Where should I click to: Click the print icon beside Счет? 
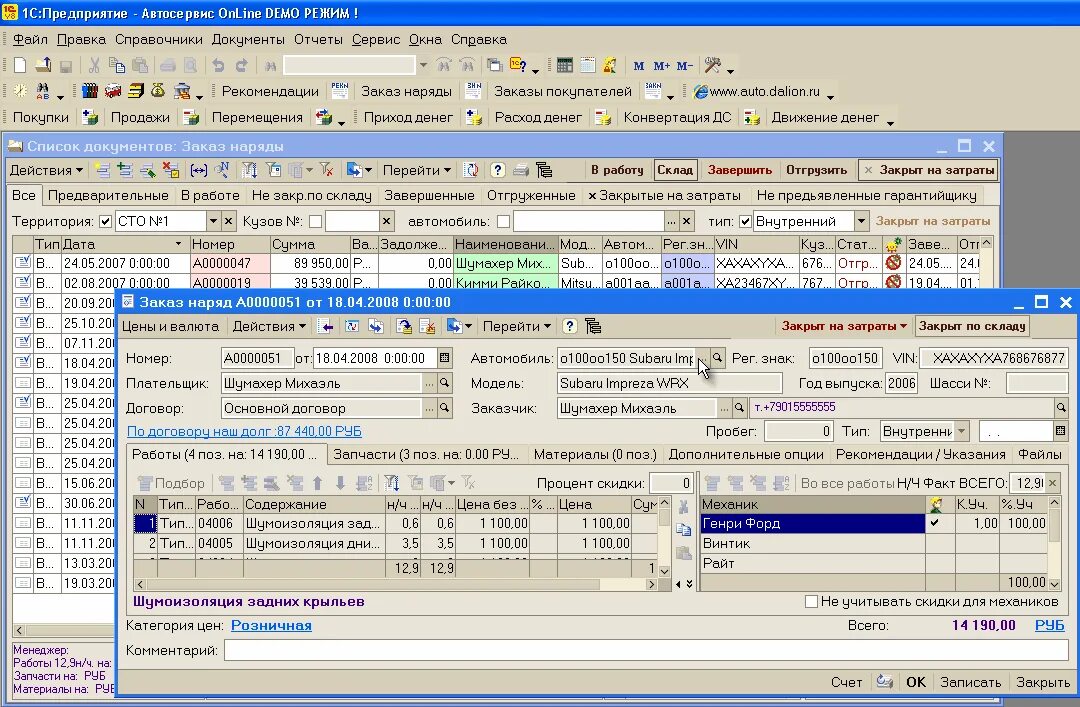point(884,682)
